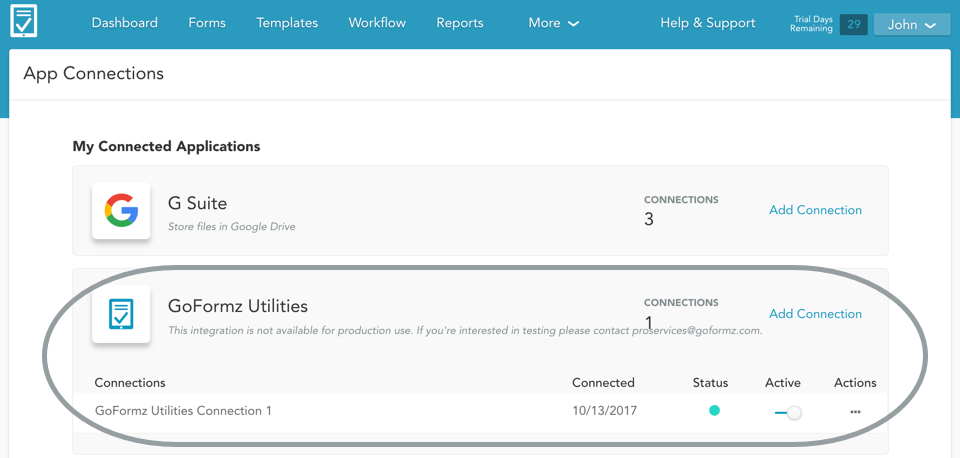960x458 pixels.
Task: Click the G Suite connections count 3
Action: point(649,220)
